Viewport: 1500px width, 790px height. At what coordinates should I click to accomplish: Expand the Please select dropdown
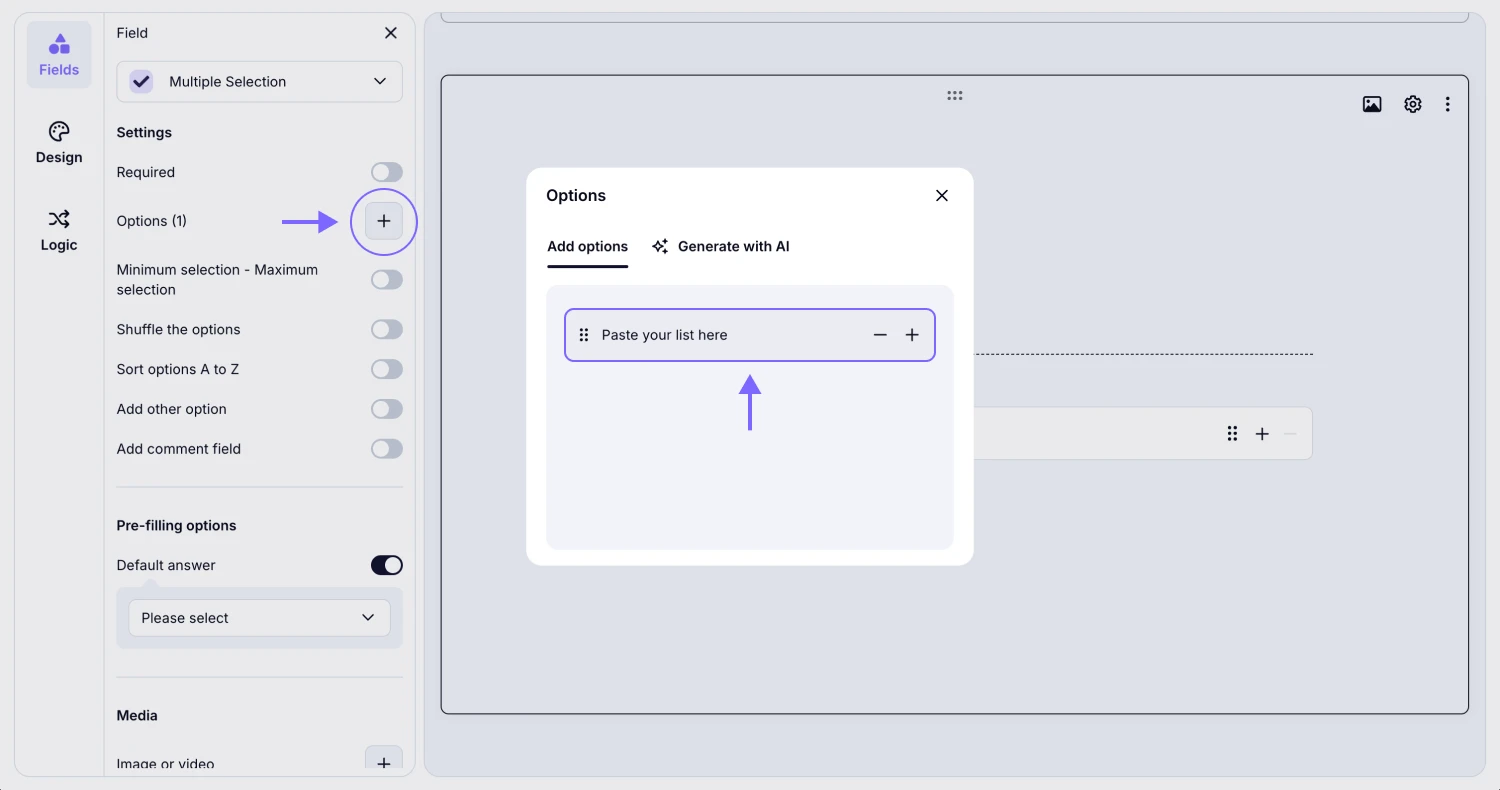(x=259, y=618)
